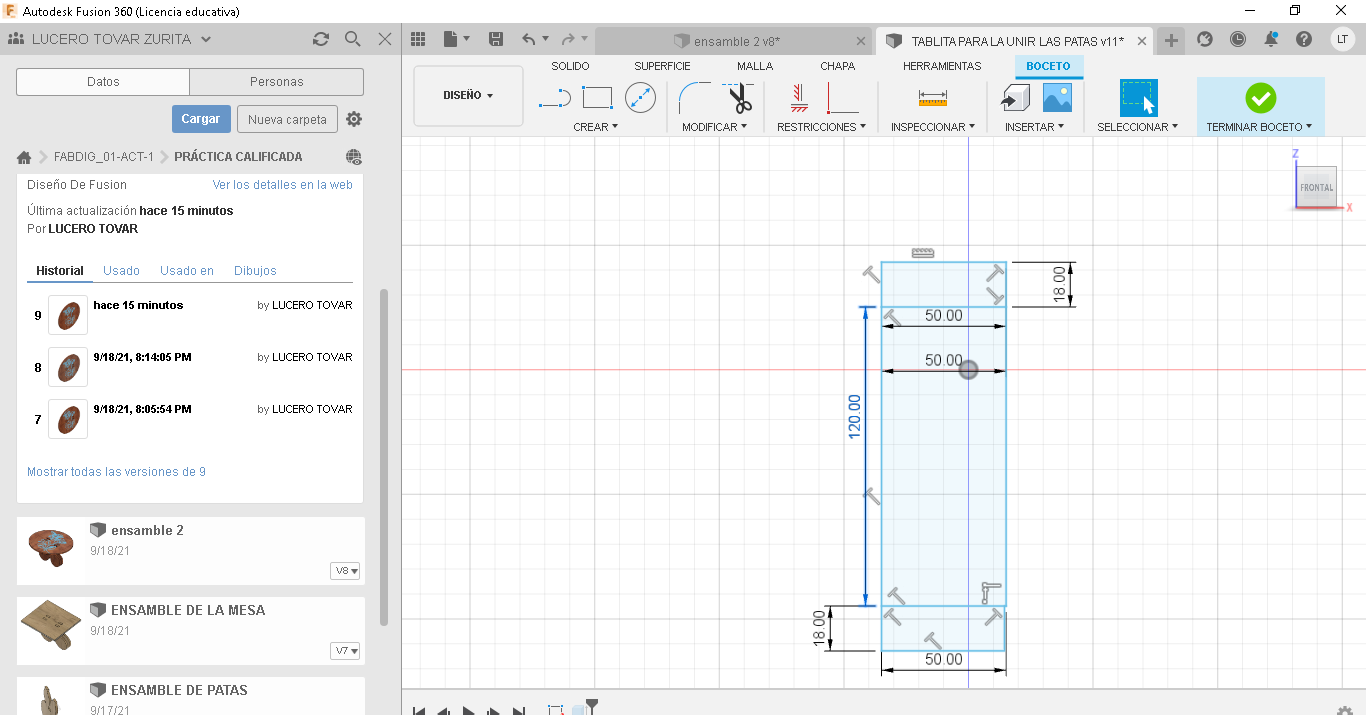Expand the SELECCIONAR menu
Viewport: 1366px width, 715px height.
pyautogui.click(x=1138, y=127)
